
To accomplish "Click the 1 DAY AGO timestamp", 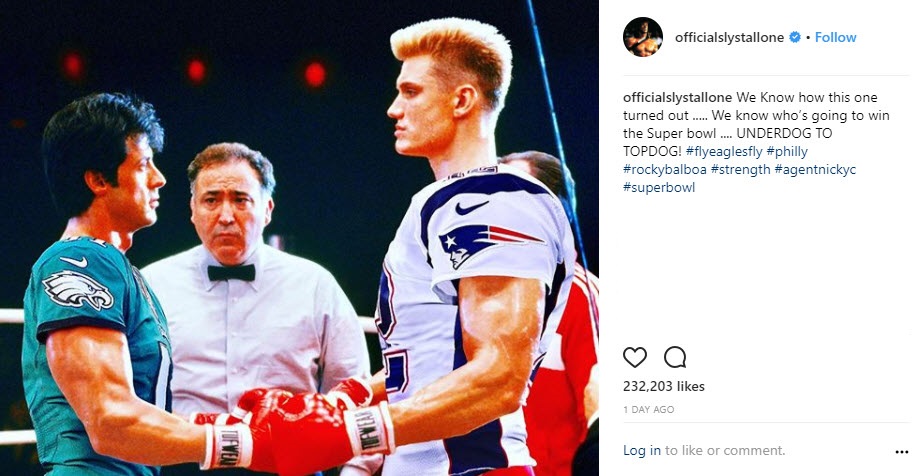I will coord(649,410).
